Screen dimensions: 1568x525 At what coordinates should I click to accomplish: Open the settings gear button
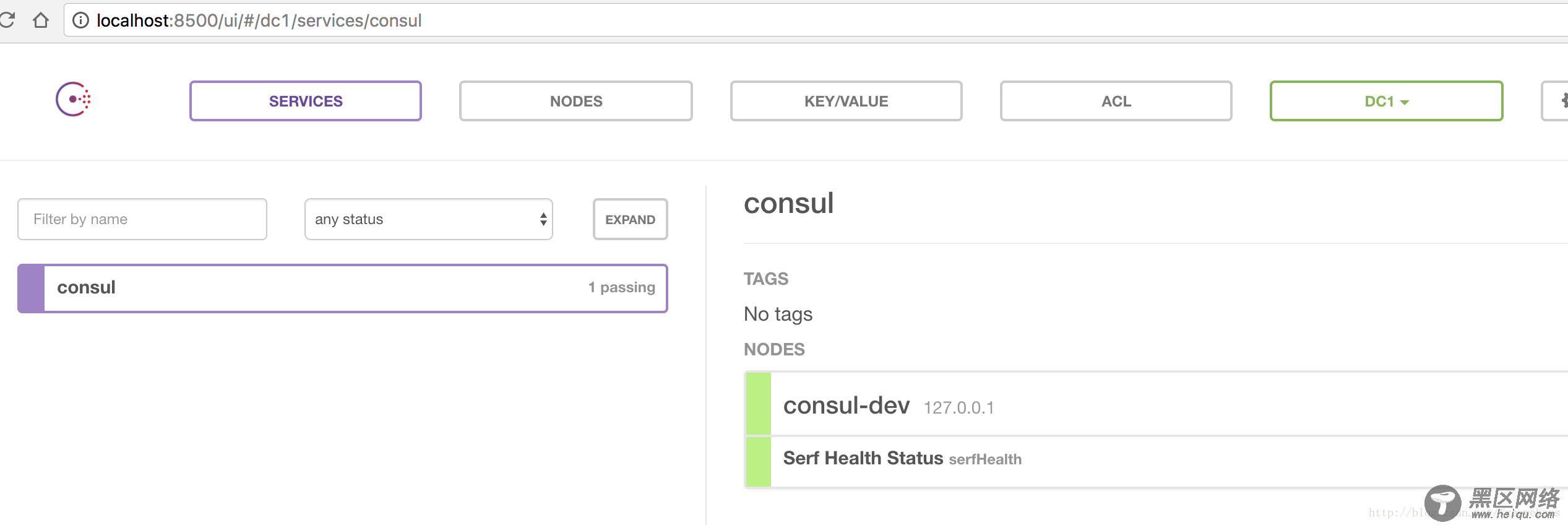point(1557,100)
